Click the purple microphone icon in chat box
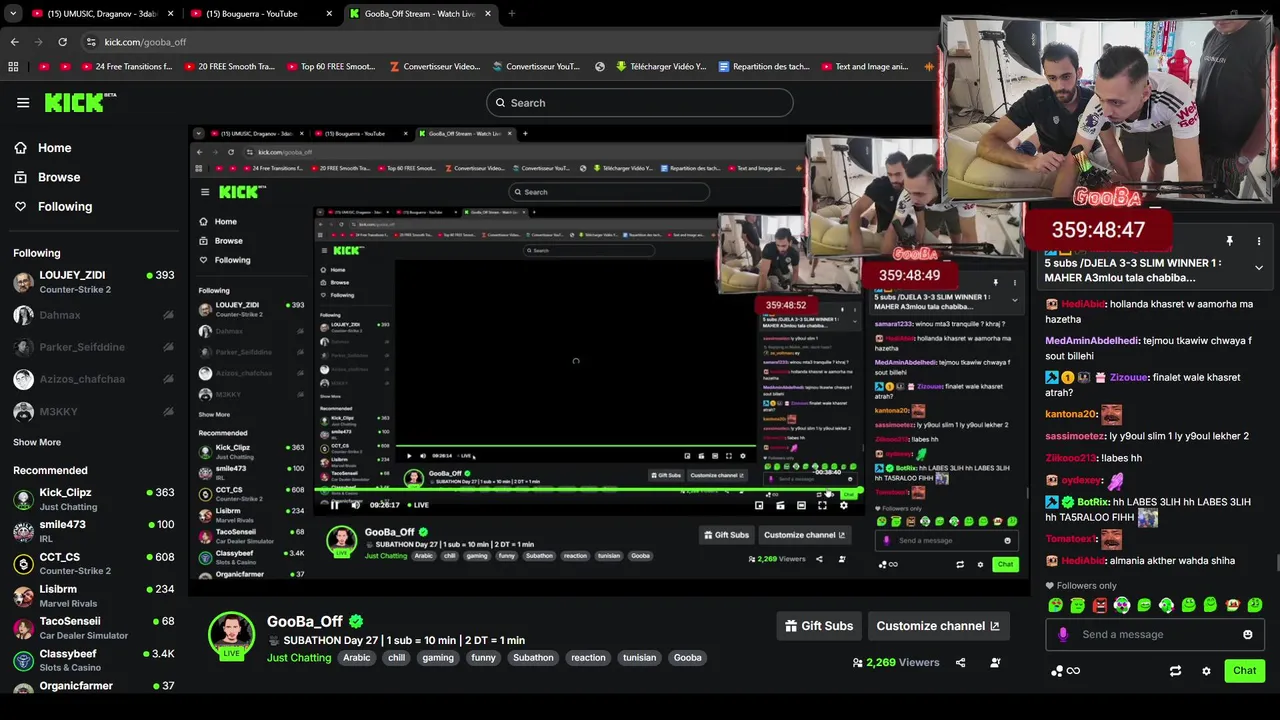Image resolution: width=1280 pixels, height=720 pixels. coord(1062,634)
